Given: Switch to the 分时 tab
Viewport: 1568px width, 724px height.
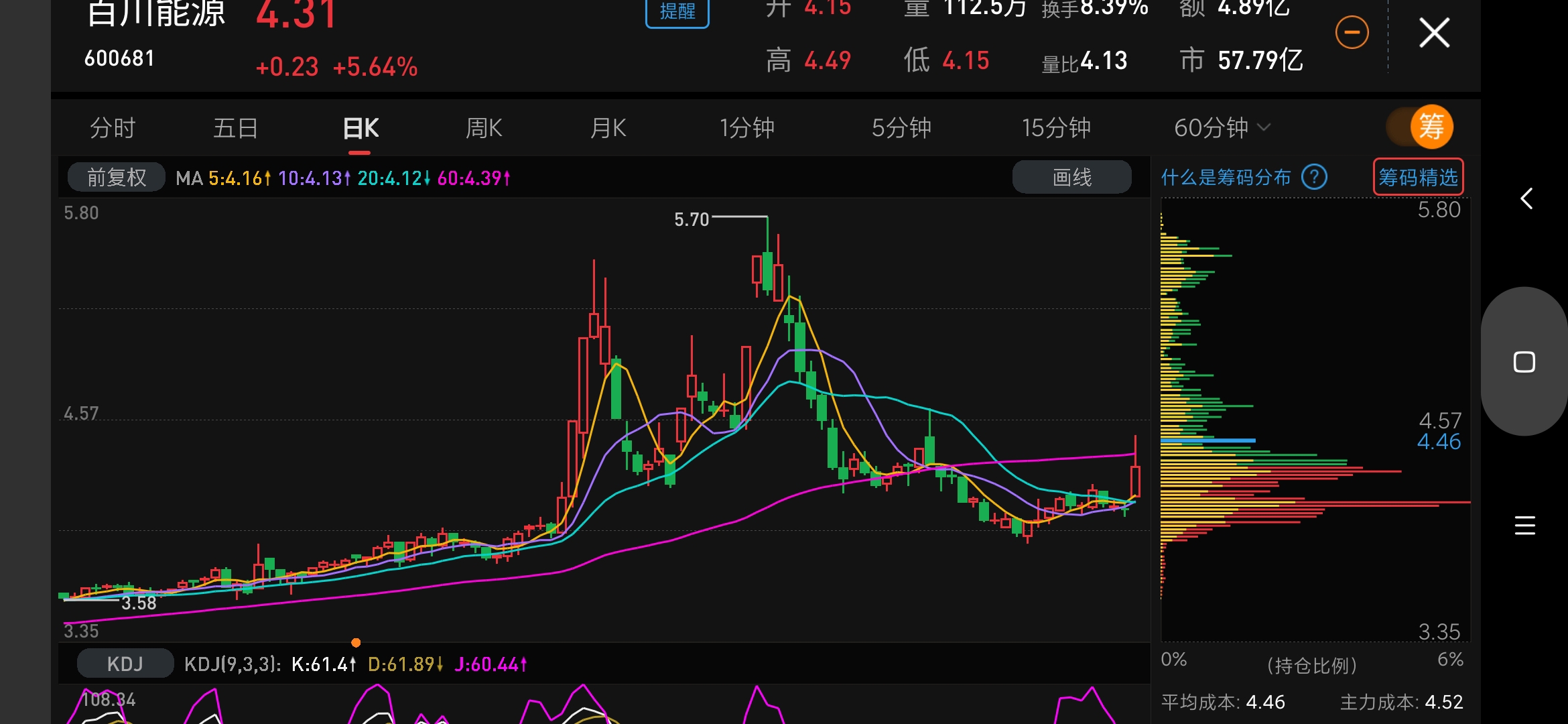Looking at the screenshot, I should (x=113, y=127).
